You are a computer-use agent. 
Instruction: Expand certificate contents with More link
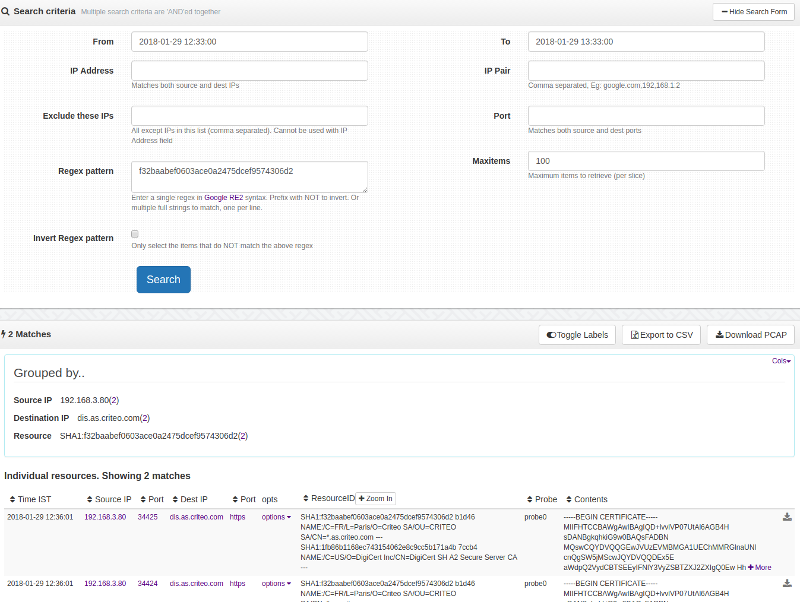point(759,567)
